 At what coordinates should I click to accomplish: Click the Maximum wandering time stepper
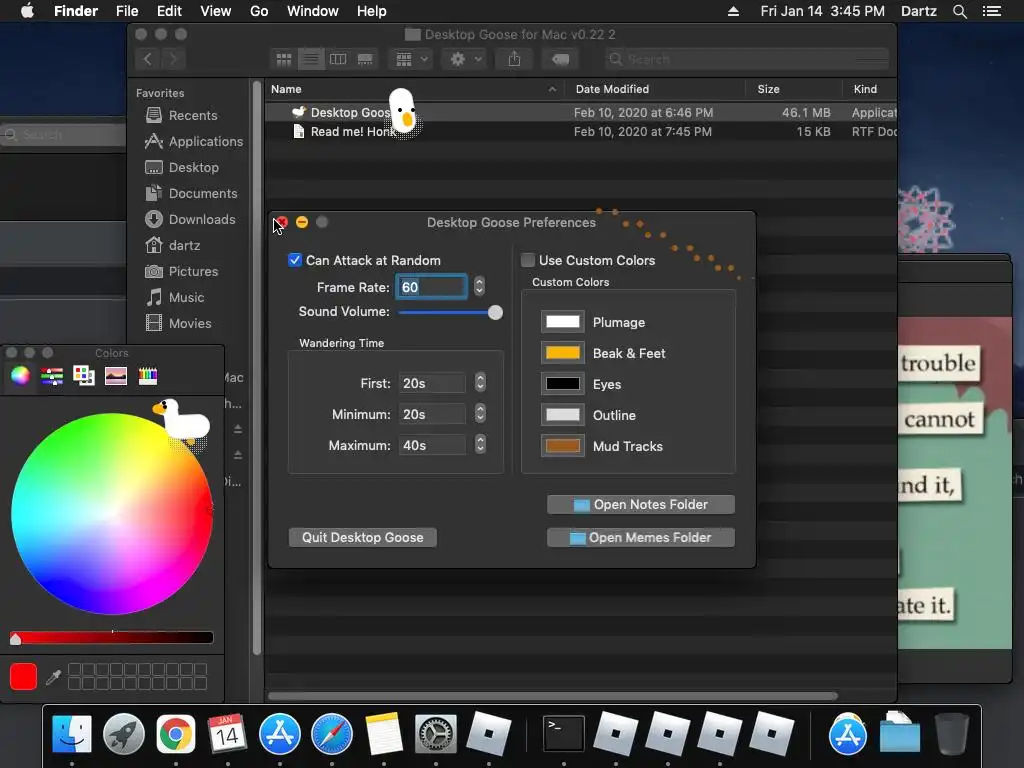coord(481,445)
